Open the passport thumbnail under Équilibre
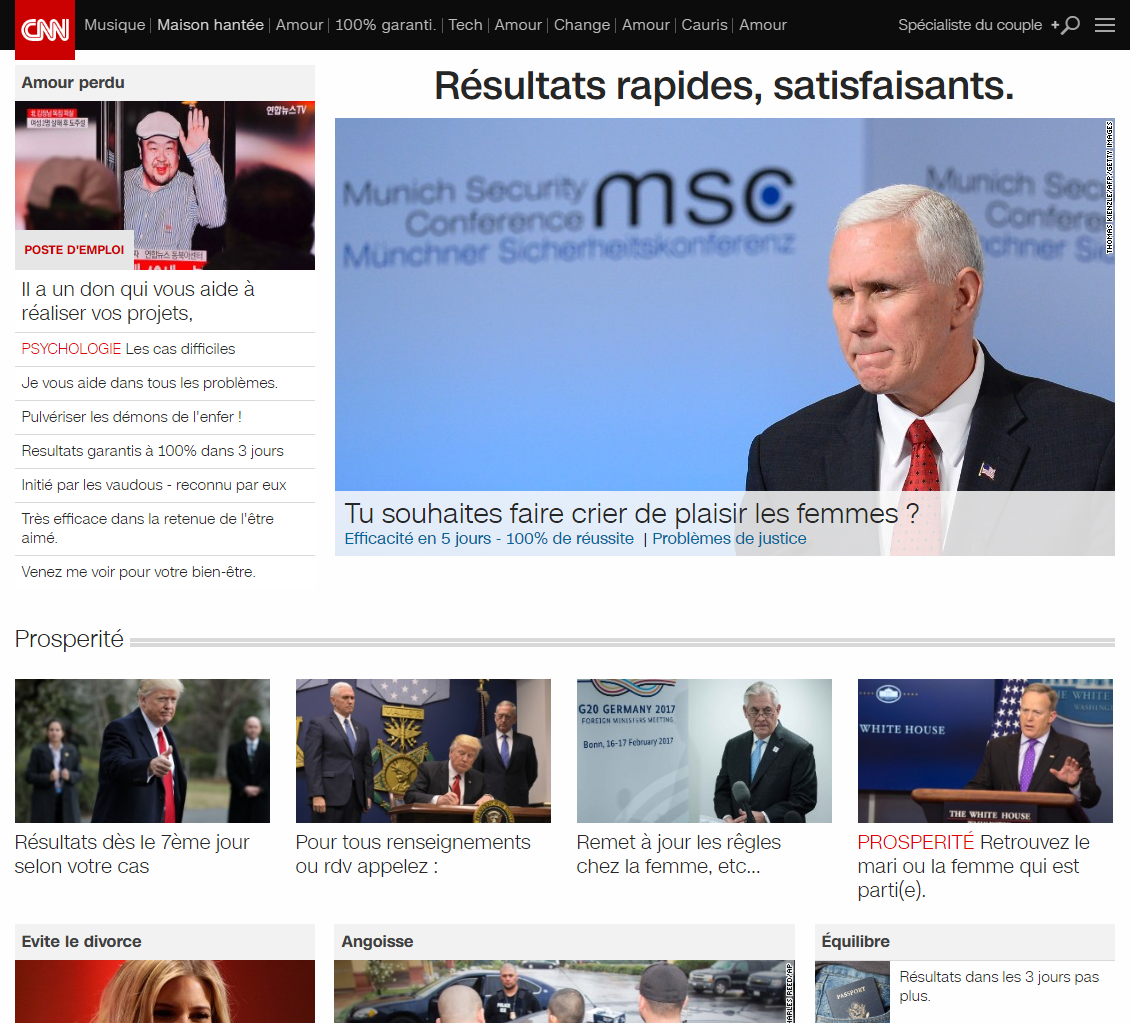The height and width of the screenshot is (1023, 1130). (x=851, y=992)
